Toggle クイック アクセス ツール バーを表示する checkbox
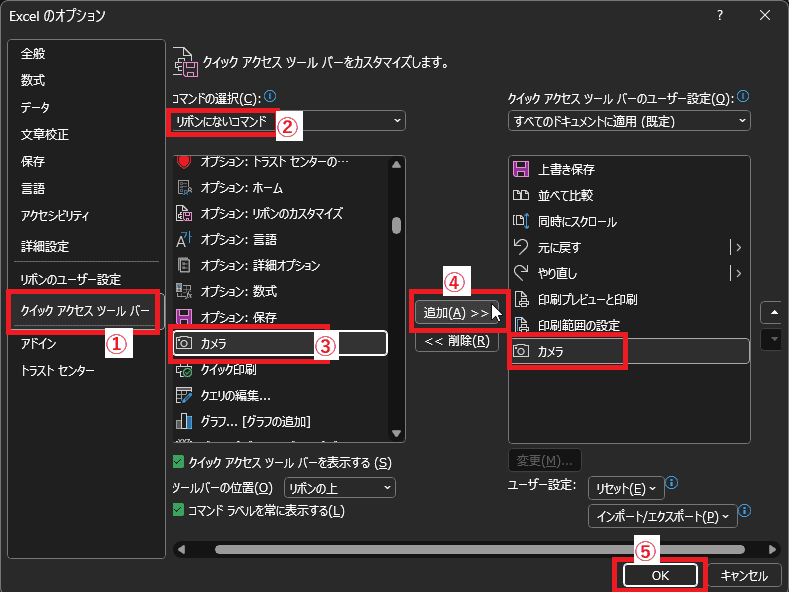Image resolution: width=789 pixels, height=592 pixels. pyautogui.click(x=179, y=462)
